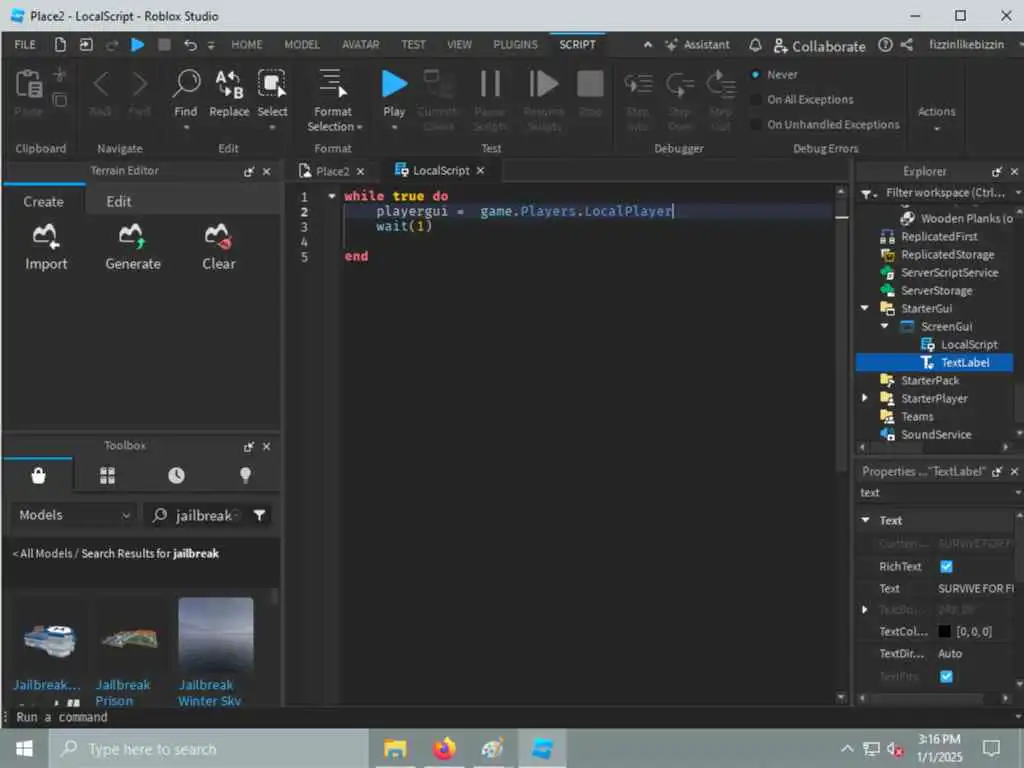Open the Actions dropdown

point(936,118)
